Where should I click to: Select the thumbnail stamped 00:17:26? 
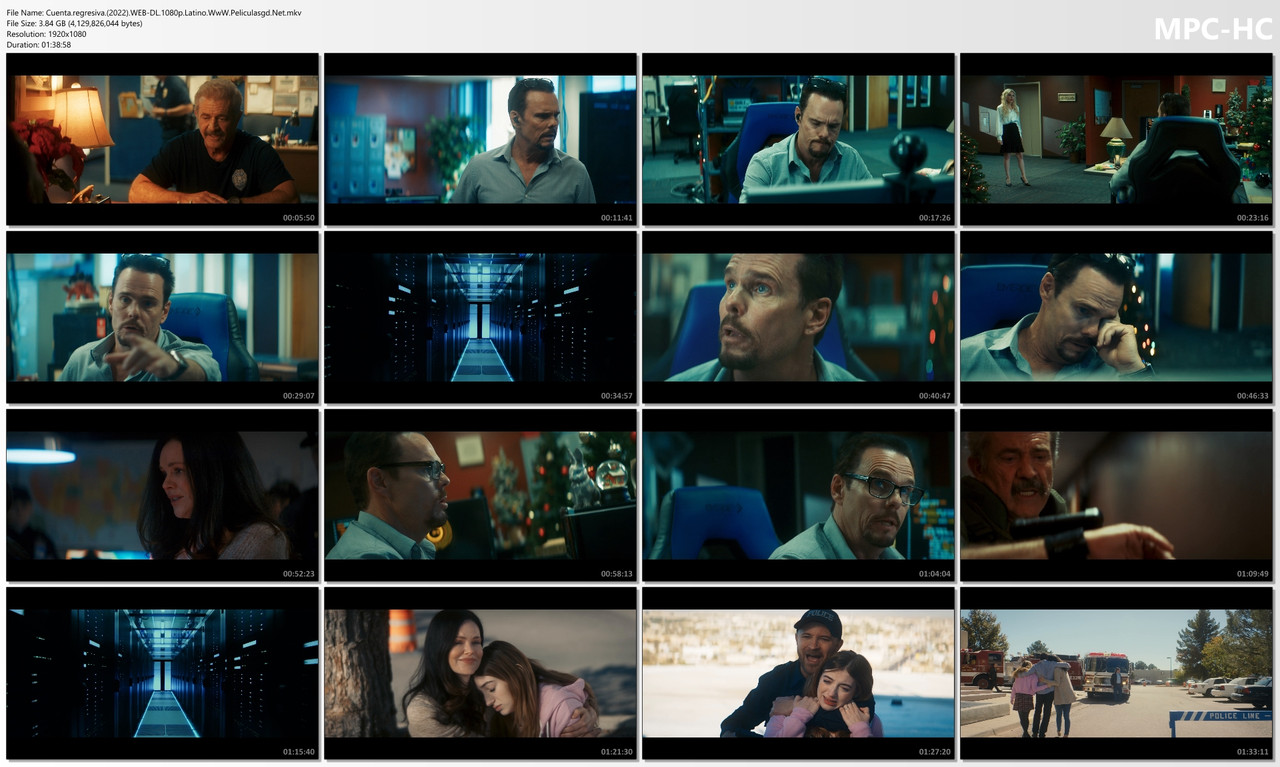798,139
